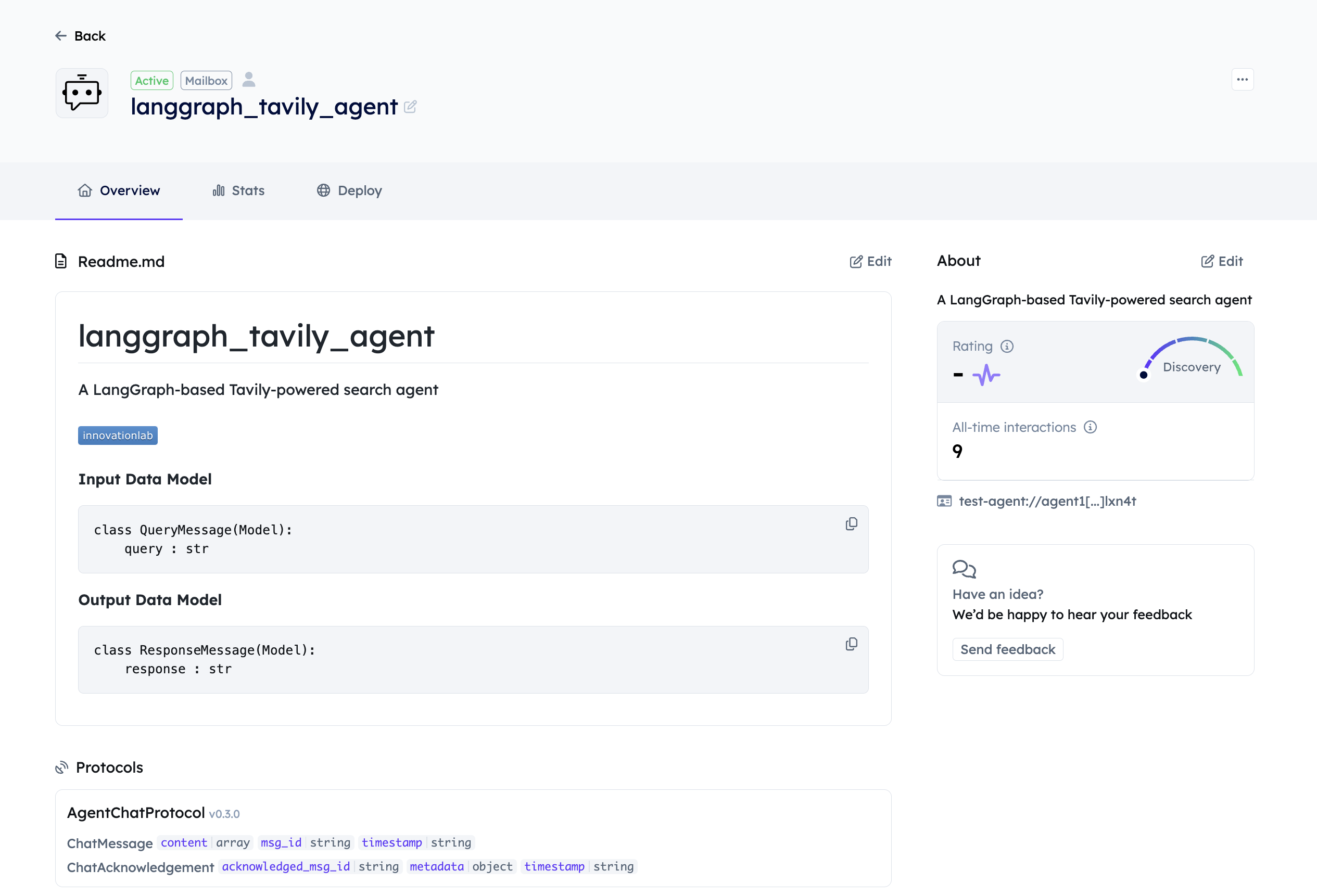Switch to the Deploy tab

click(x=349, y=190)
